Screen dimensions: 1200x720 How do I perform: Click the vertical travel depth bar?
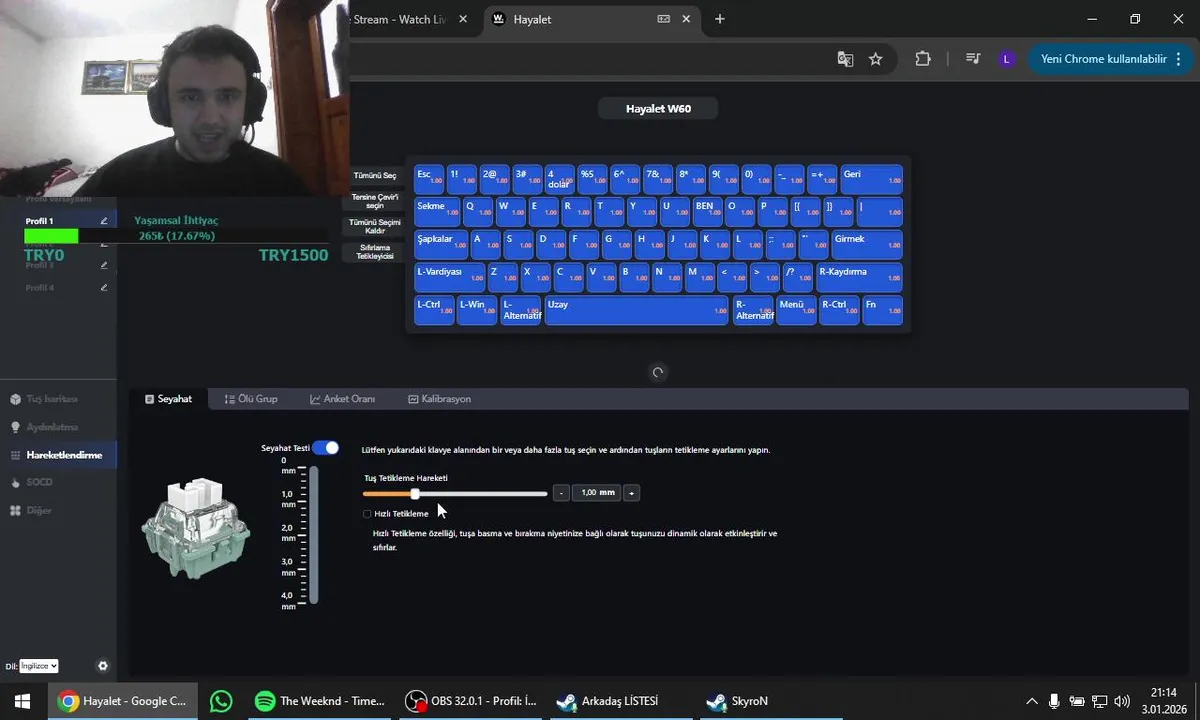tap(314, 534)
